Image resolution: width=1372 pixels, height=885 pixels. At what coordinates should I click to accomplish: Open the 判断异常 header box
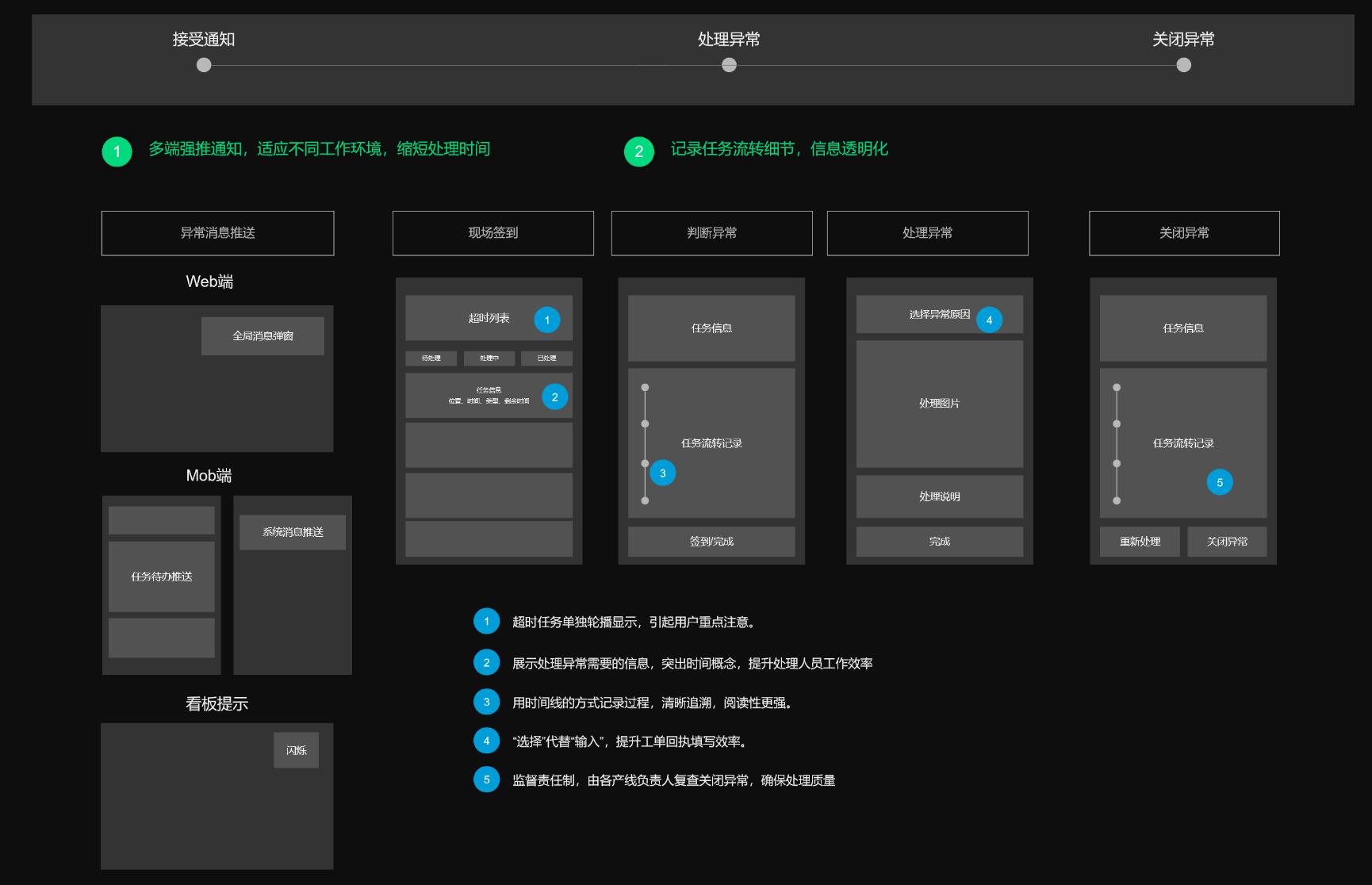point(712,233)
